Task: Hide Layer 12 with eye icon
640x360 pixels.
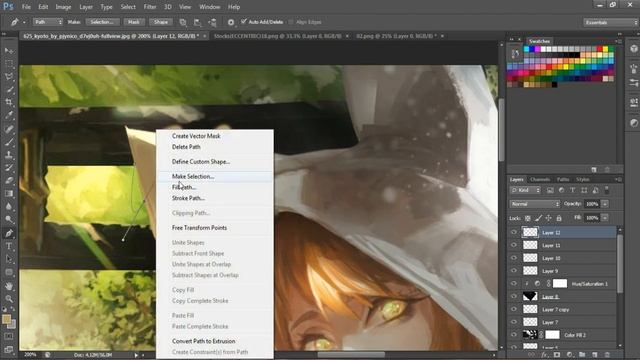Action: (514, 232)
